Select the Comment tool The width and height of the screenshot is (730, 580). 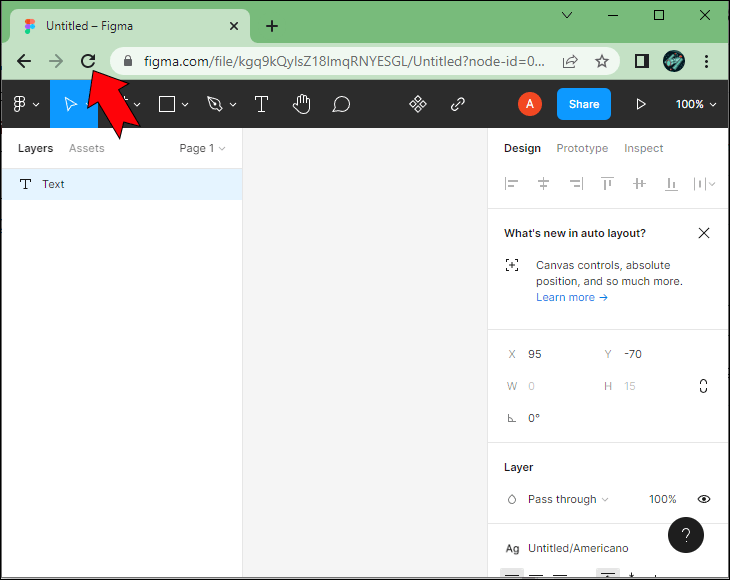click(341, 104)
